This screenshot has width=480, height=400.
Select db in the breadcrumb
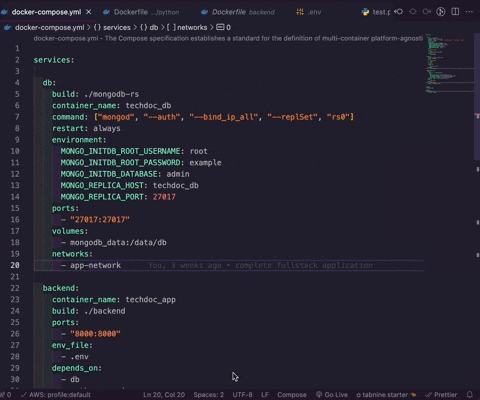point(154,27)
